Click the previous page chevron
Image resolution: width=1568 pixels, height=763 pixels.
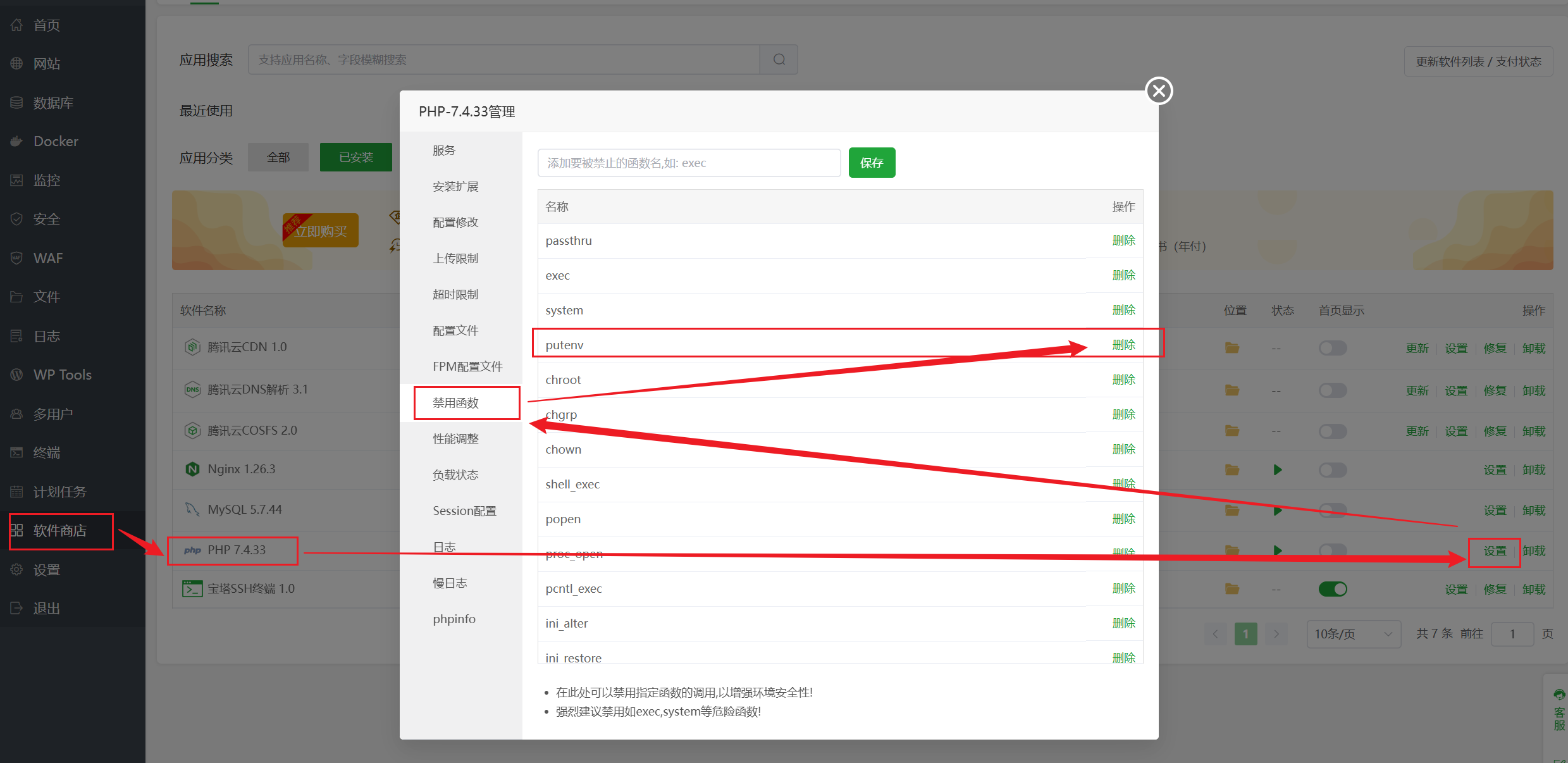1216,633
